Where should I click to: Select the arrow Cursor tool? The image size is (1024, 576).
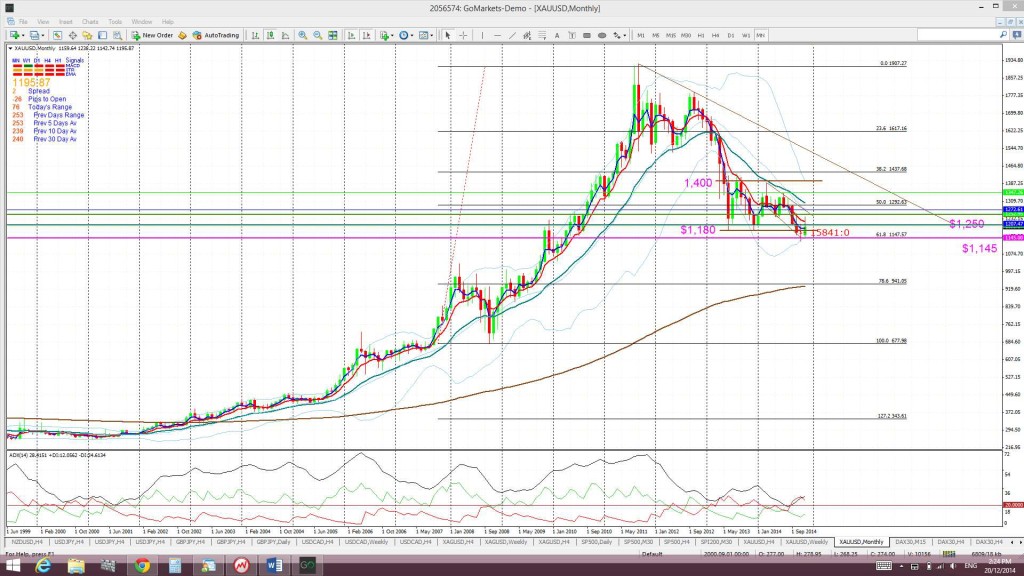coord(448,35)
